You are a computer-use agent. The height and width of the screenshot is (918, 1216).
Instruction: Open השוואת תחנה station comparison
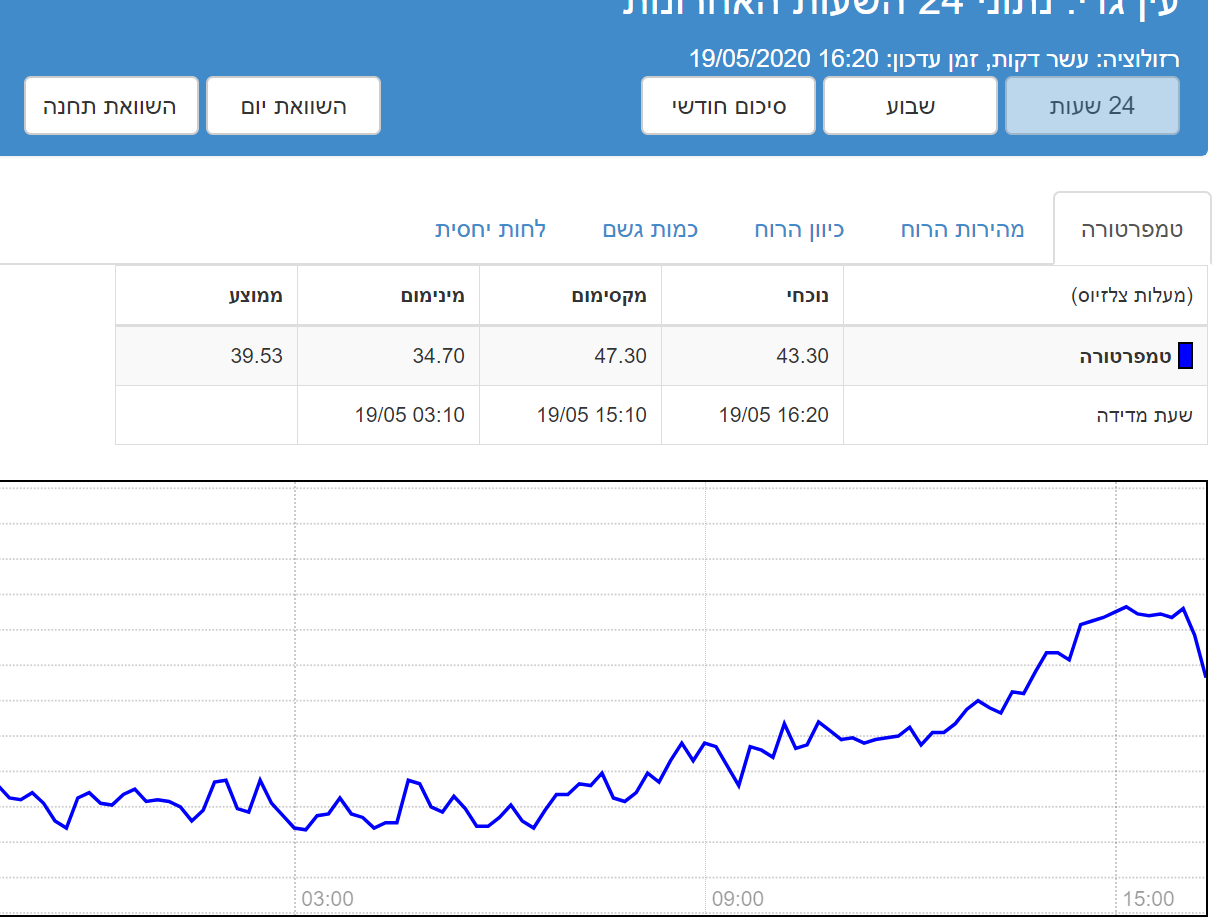point(111,106)
